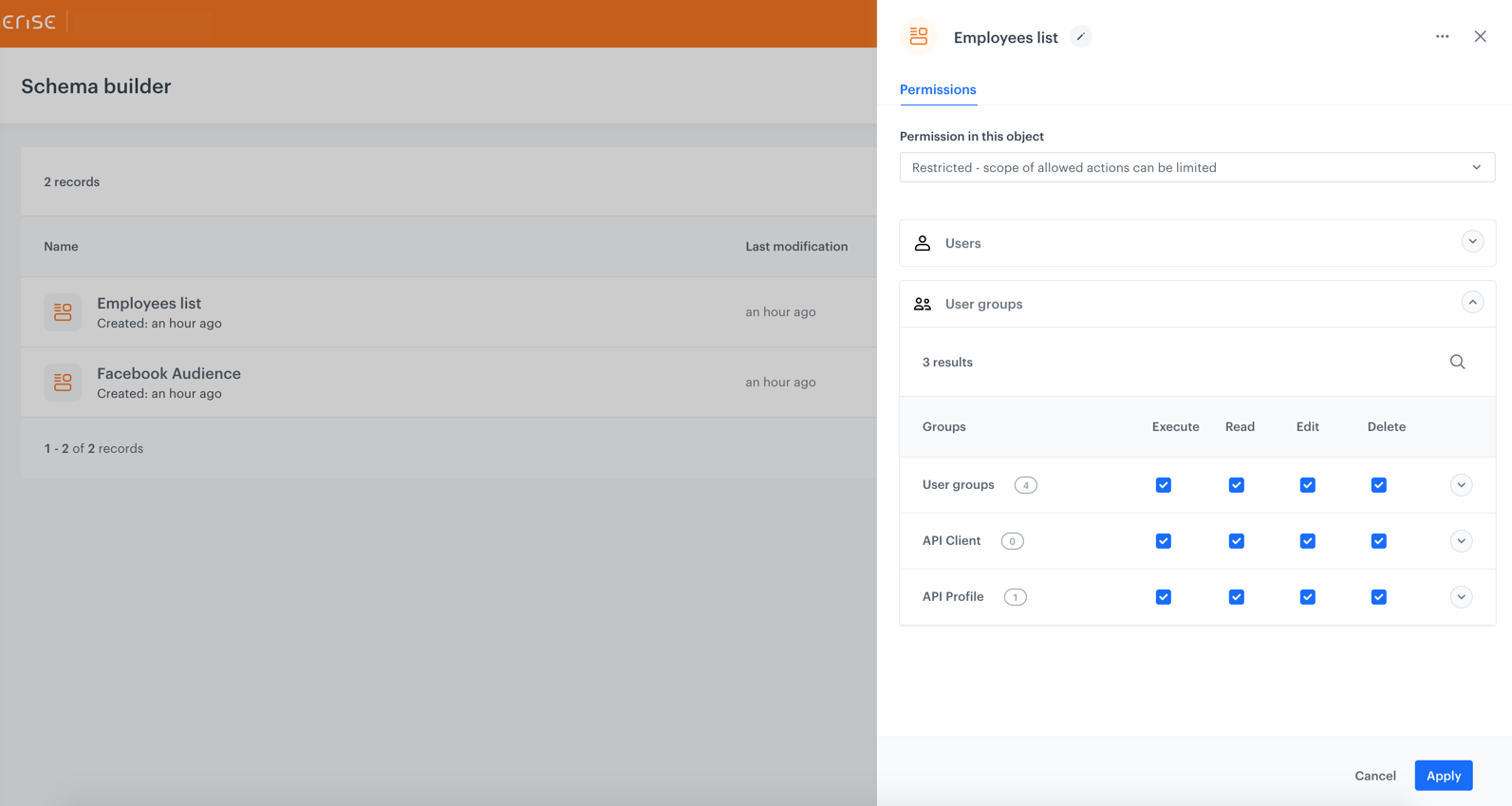Click the search icon in User groups
This screenshot has height=806, width=1512.
pos(1457,362)
